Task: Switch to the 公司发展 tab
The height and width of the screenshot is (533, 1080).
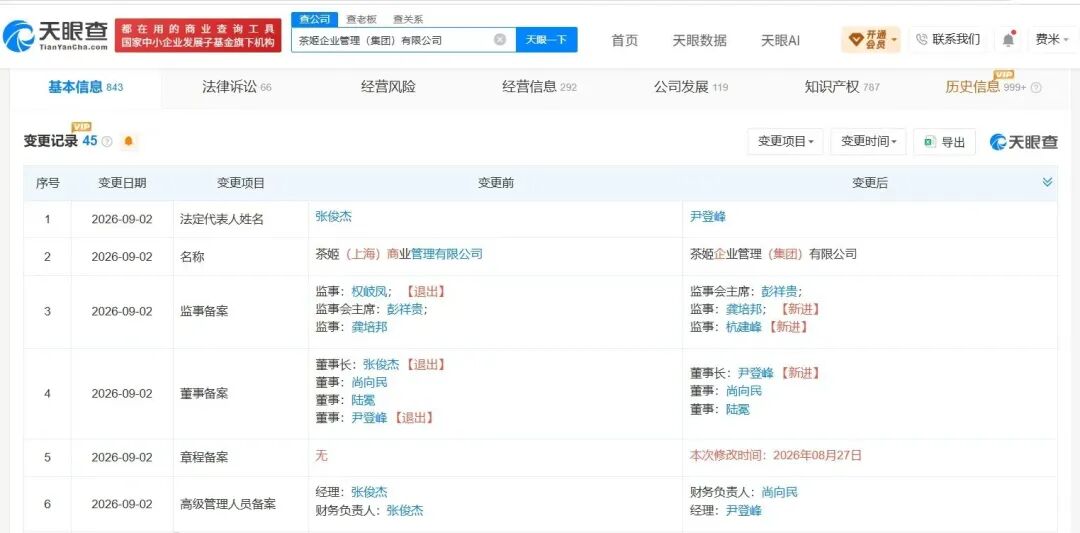Action: pos(691,87)
